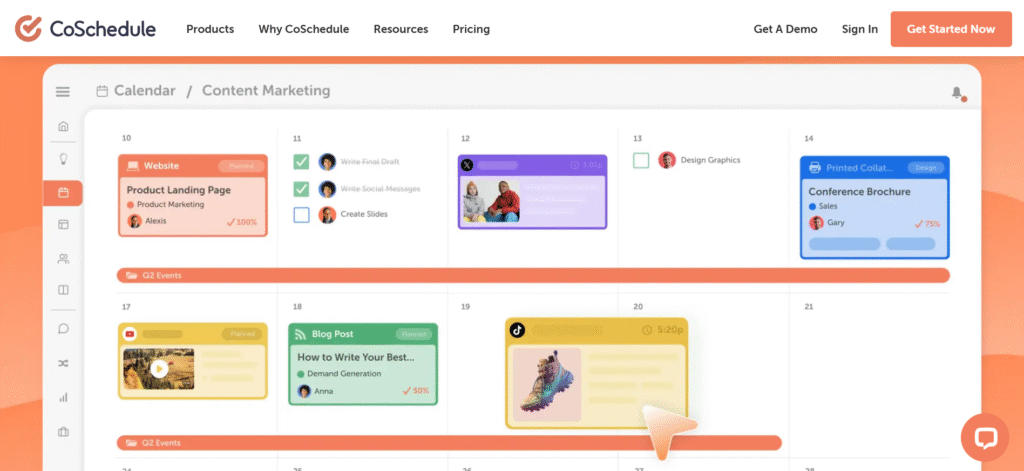Open the lightbulb ideas icon in sidebar
This screenshot has height=471, width=1024.
[x=63, y=159]
